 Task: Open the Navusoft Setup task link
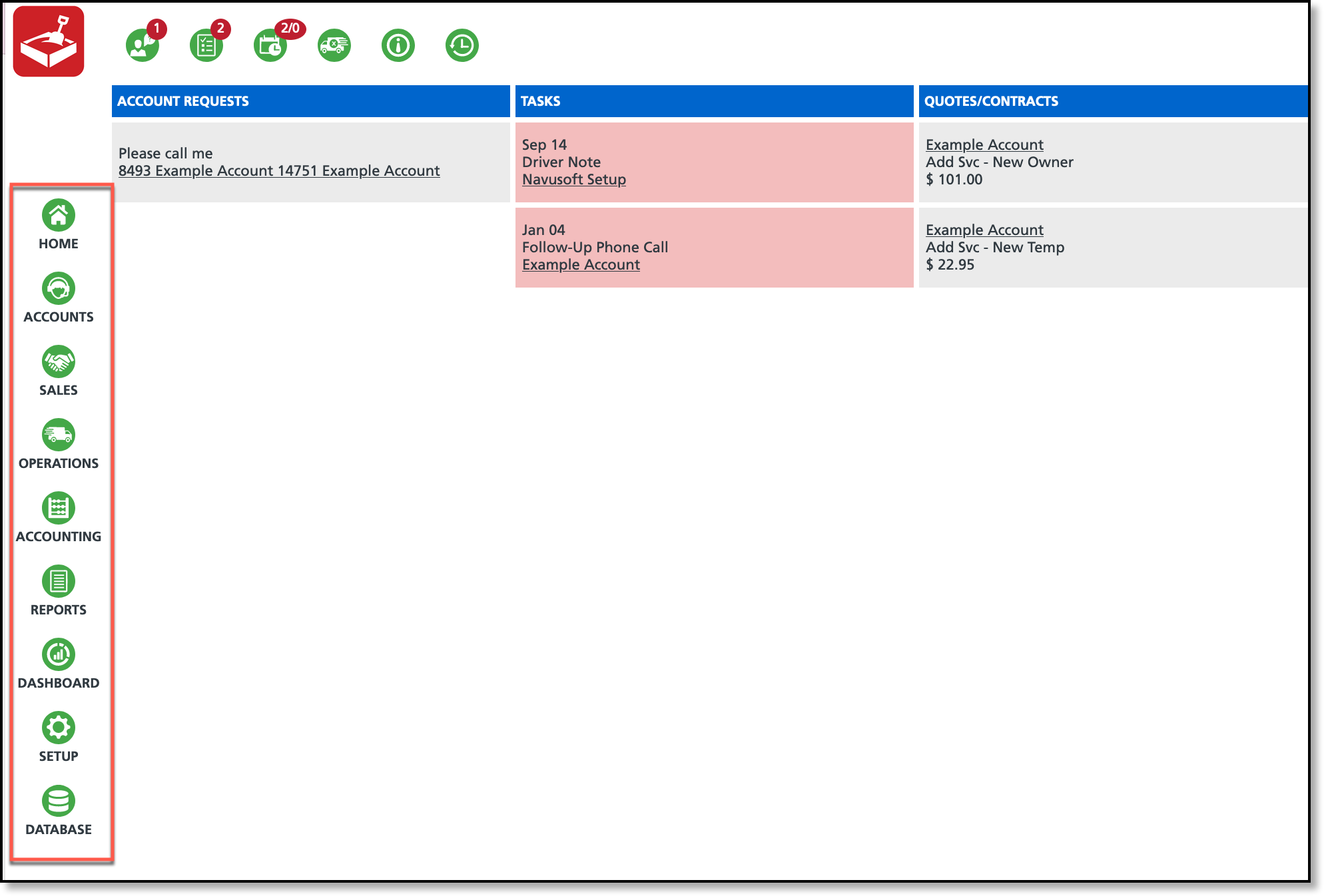click(574, 180)
